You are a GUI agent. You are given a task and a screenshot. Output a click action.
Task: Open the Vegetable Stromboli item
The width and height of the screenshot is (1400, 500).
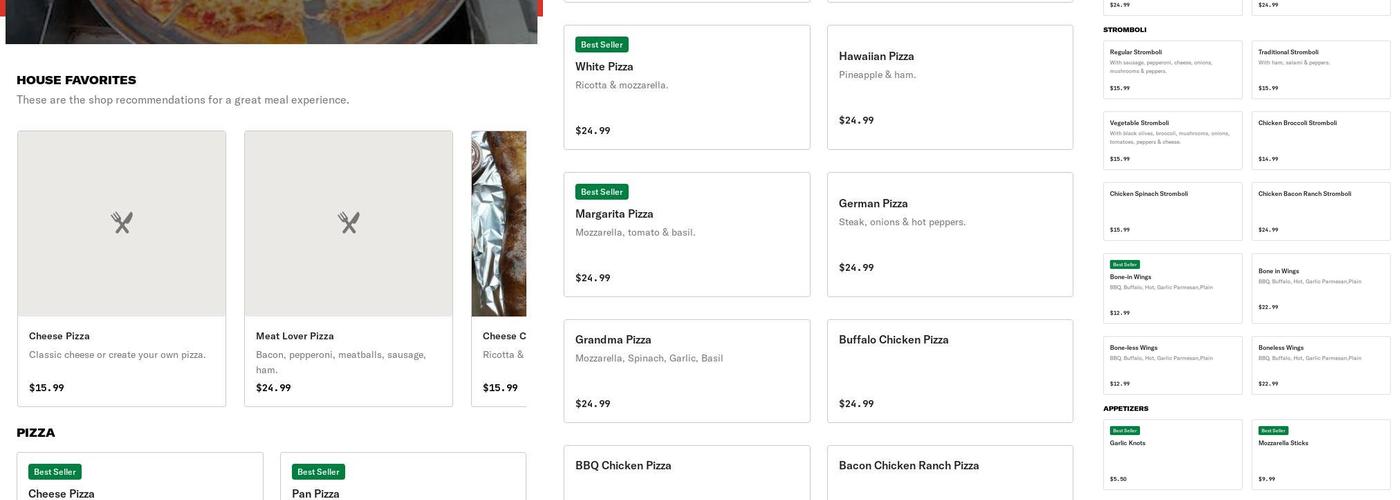pyautogui.click(x=1172, y=140)
